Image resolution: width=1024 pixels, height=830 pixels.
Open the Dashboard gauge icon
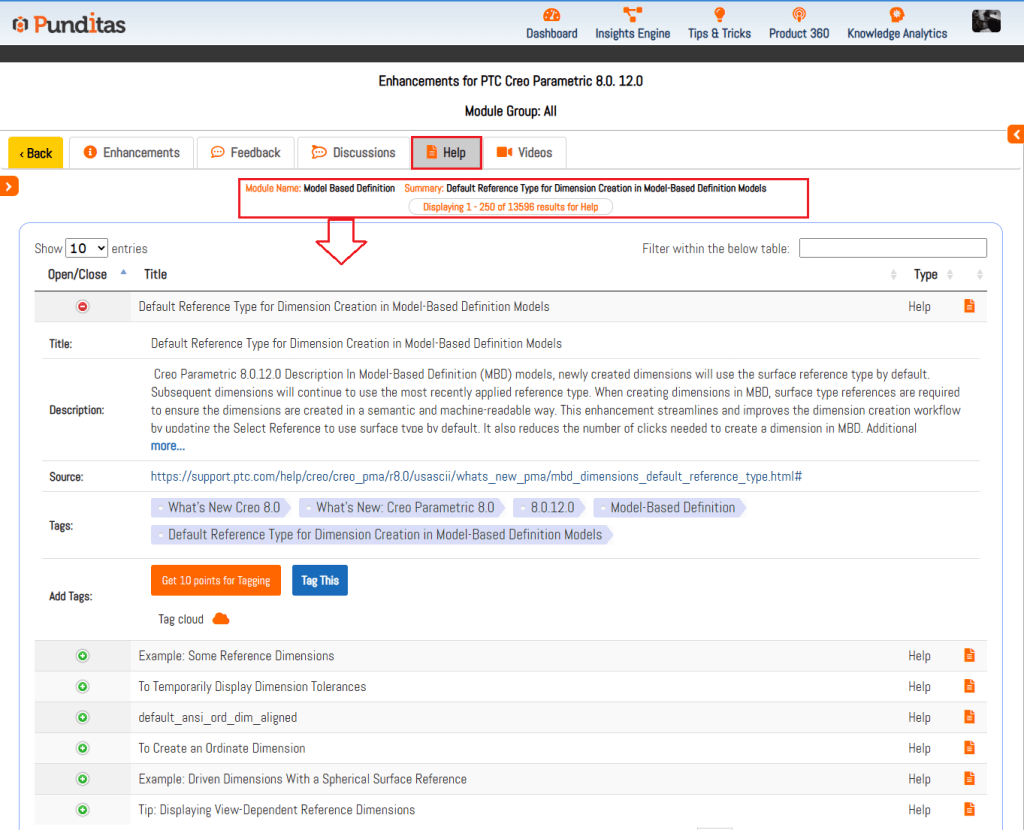(x=551, y=15)
